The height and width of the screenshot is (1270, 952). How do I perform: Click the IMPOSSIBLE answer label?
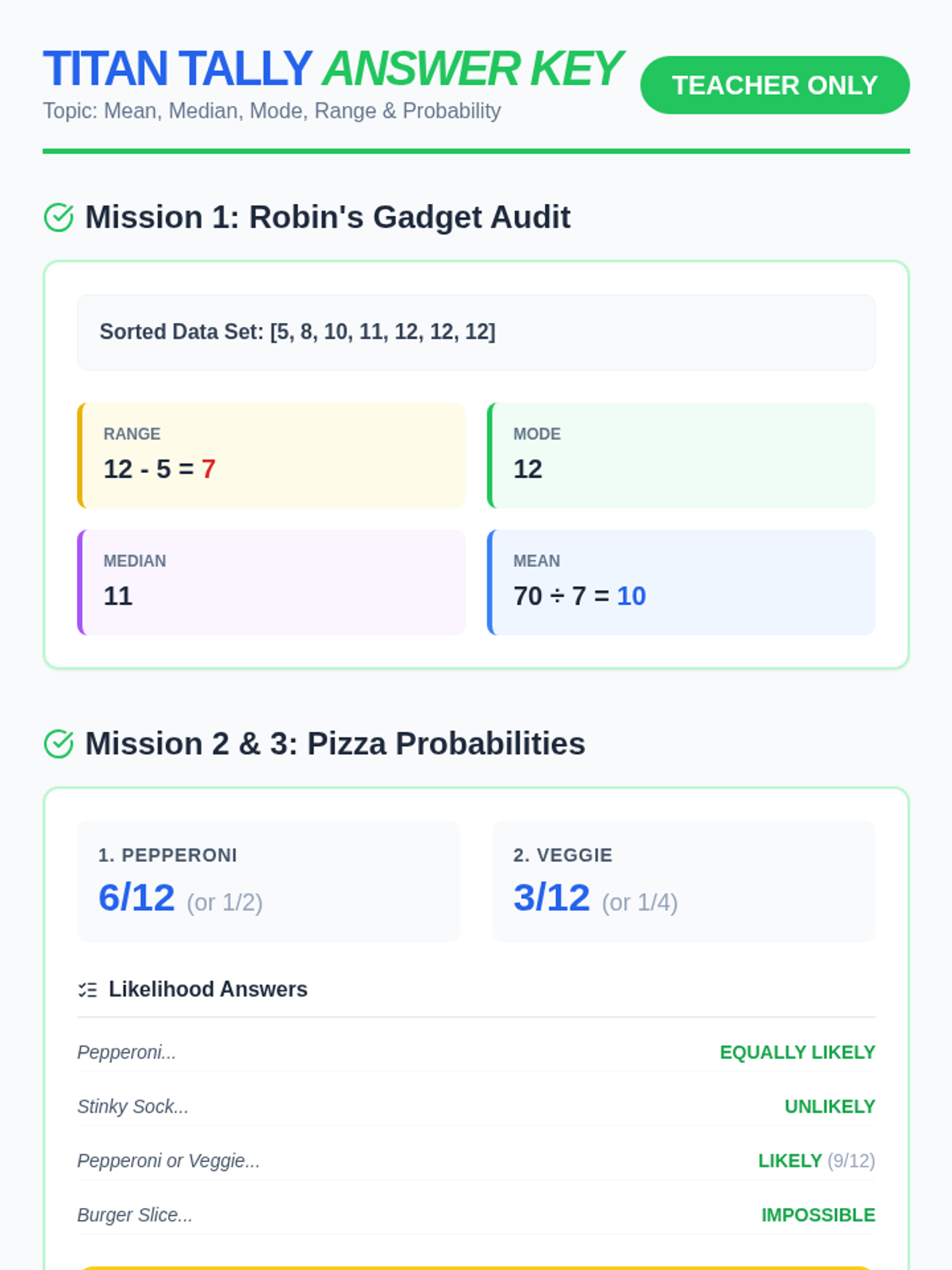pos(818,1215)
